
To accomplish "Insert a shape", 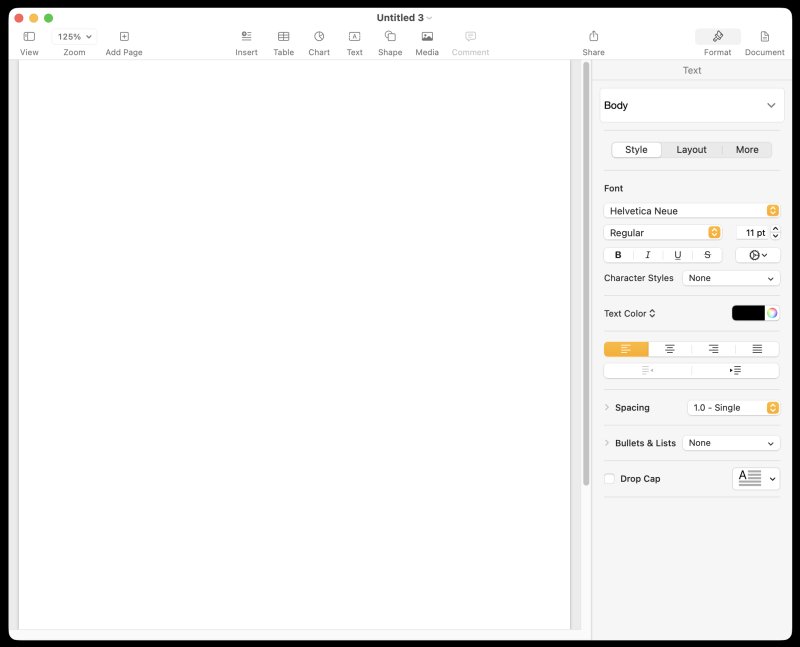I will point(390,37).
